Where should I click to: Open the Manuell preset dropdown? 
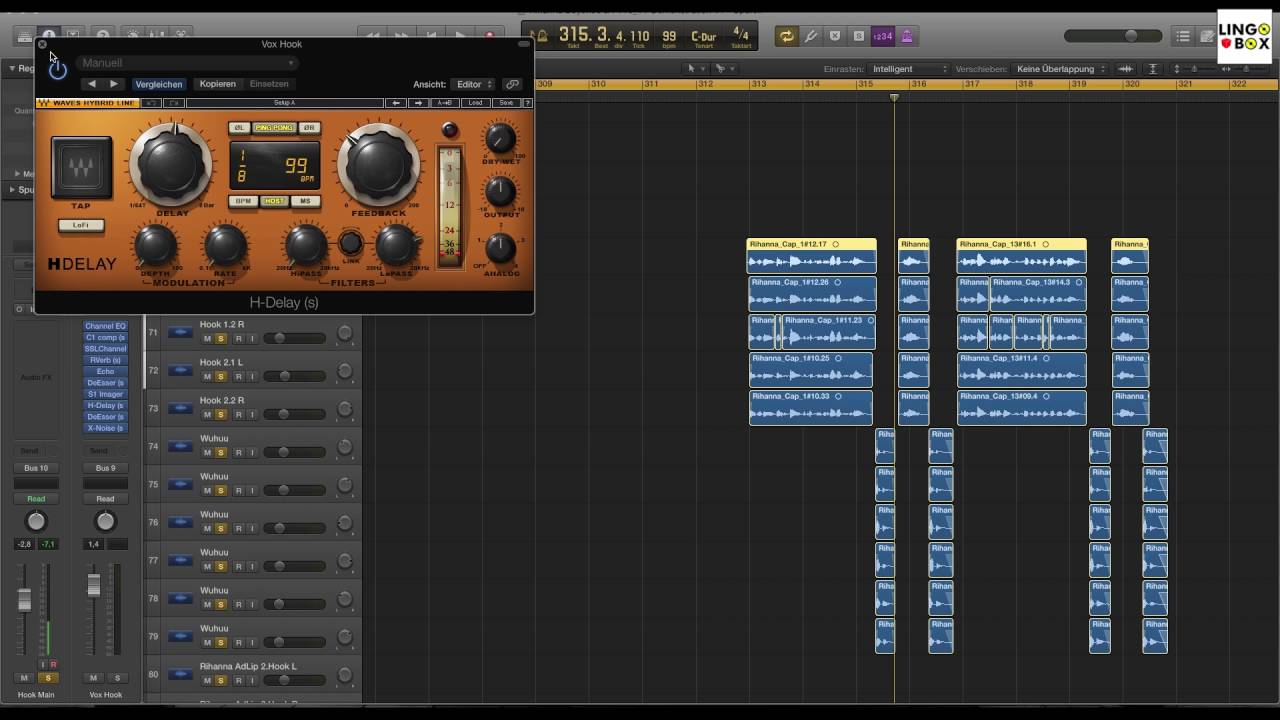(187, 63)
